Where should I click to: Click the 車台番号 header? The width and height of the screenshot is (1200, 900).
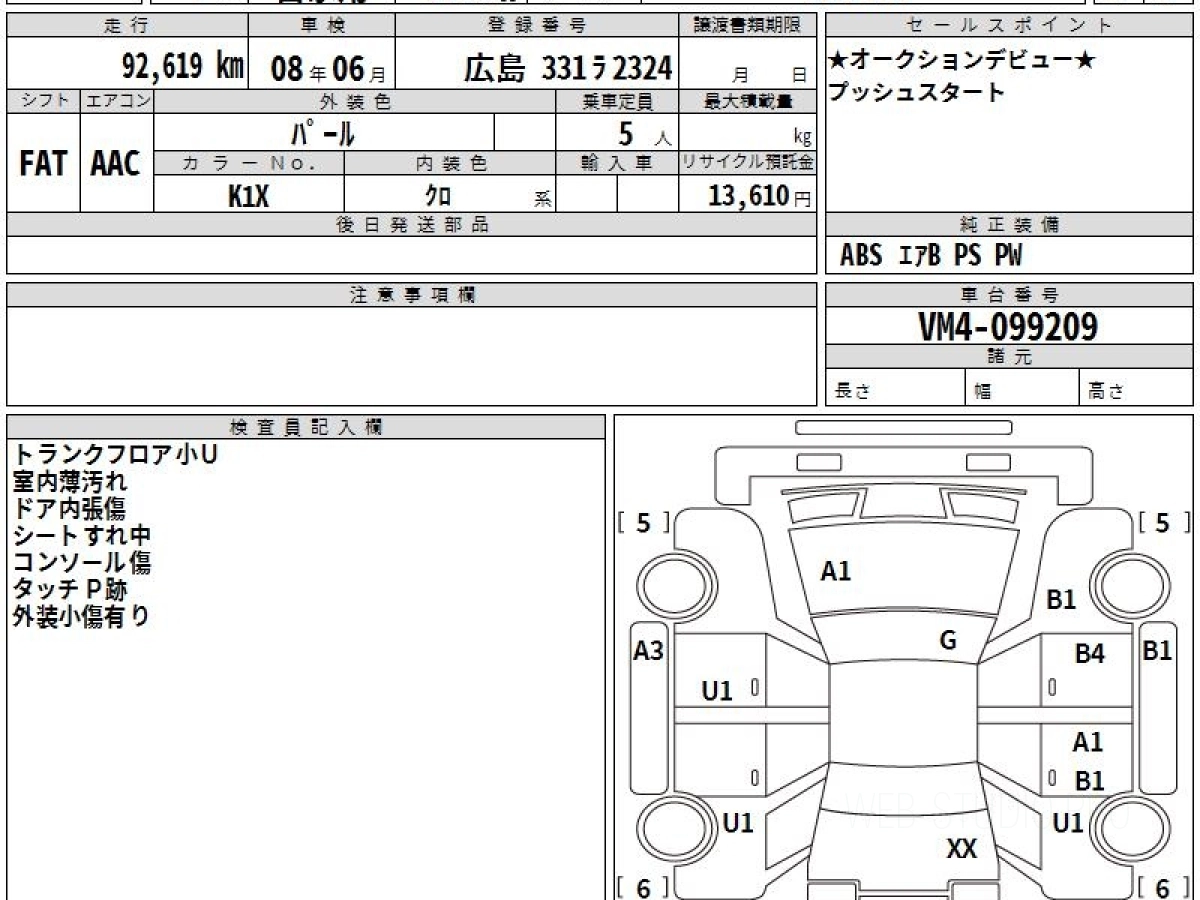pos(1009,295)
